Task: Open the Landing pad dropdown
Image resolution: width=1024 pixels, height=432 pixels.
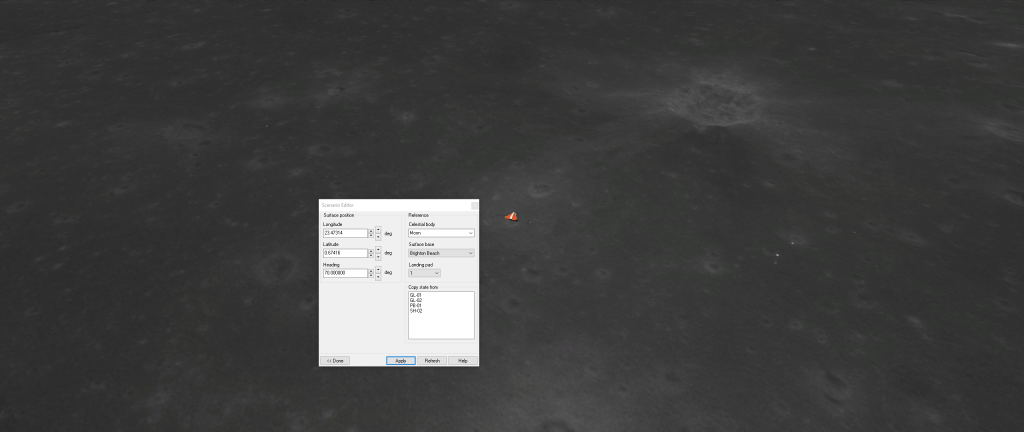Action: [x=424, y=273]
